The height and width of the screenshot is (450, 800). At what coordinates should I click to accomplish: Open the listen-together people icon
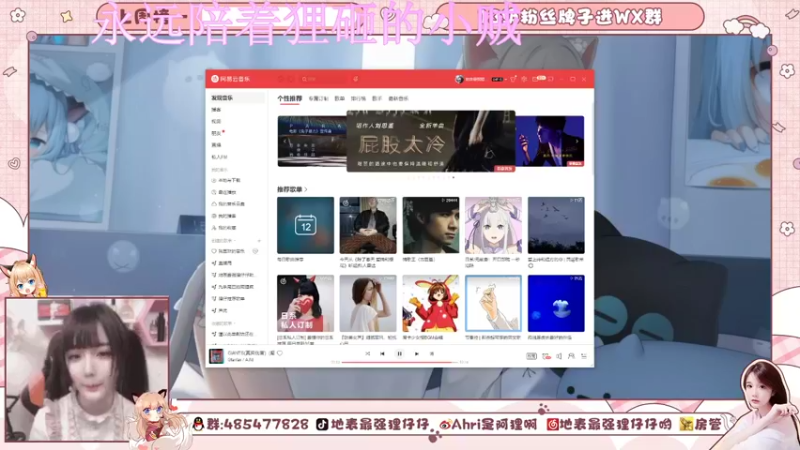pos(571,356)
